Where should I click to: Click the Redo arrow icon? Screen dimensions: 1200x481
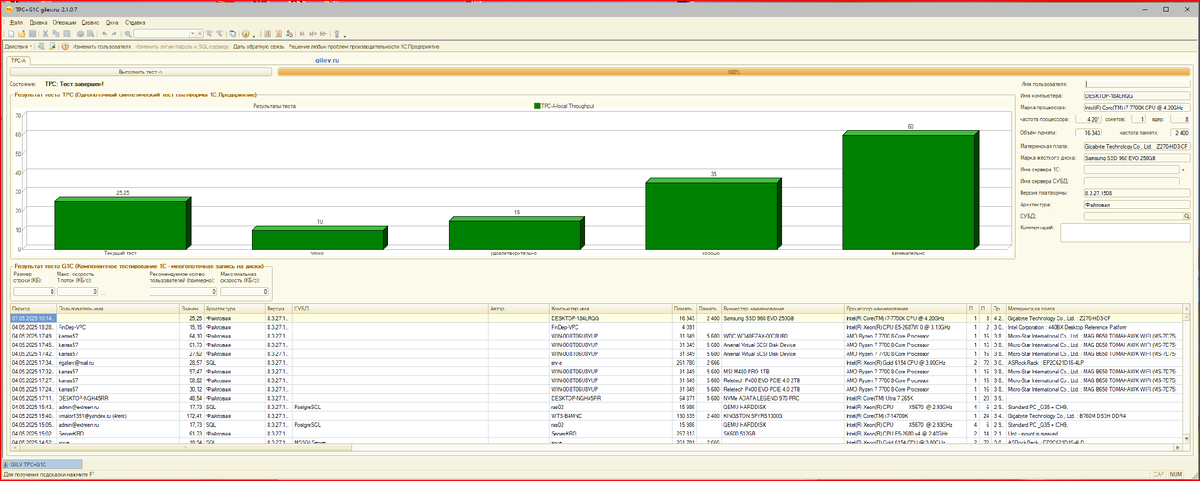(x=114, y=33)
